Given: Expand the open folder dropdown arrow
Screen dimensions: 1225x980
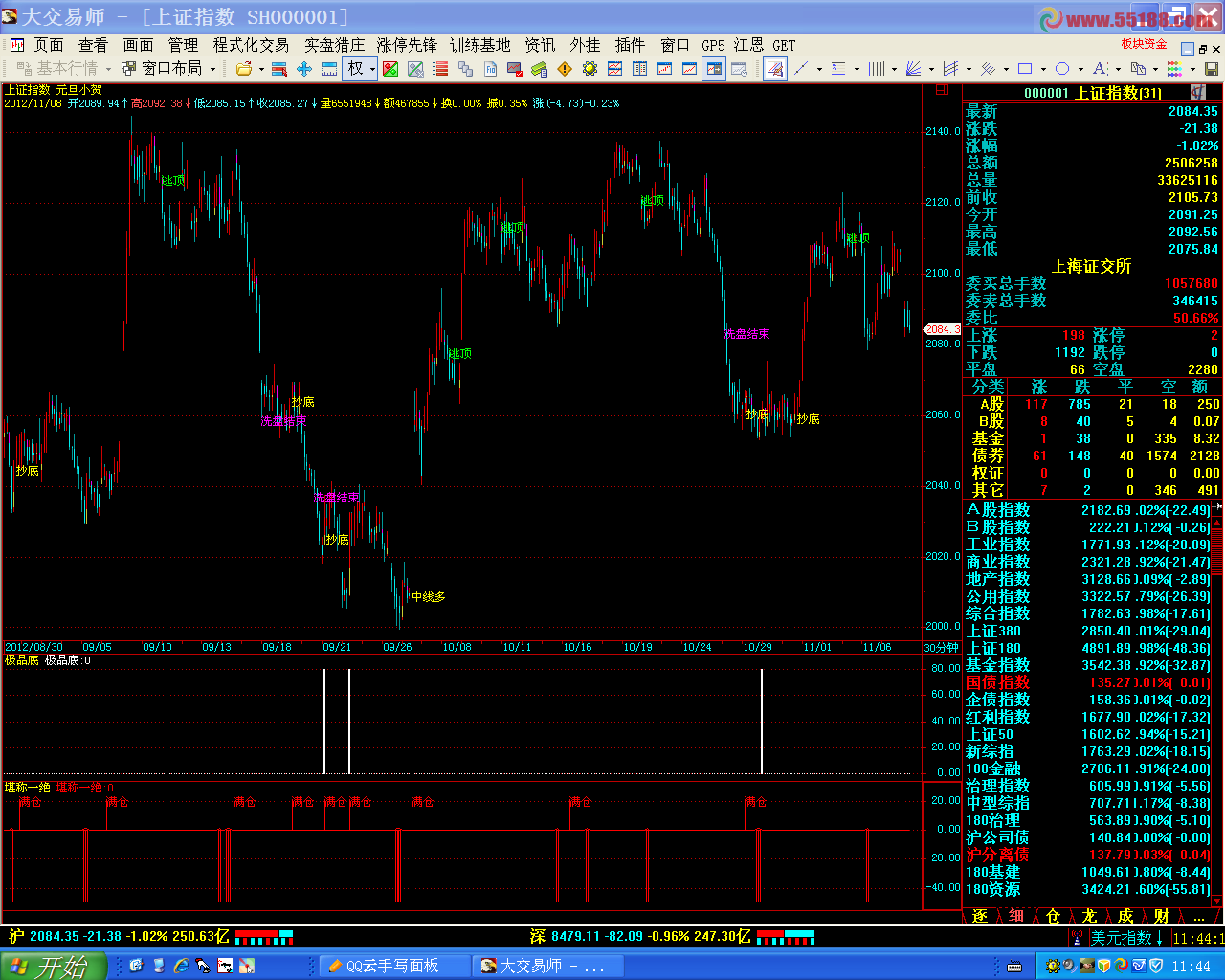Looking at the screenshot, I should click(261, 69).
